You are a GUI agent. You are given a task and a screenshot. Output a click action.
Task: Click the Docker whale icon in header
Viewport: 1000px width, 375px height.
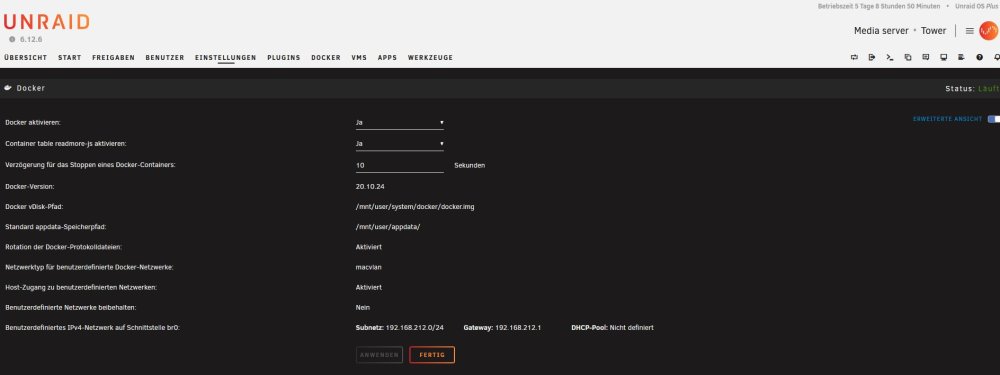(x=8, y=88)
